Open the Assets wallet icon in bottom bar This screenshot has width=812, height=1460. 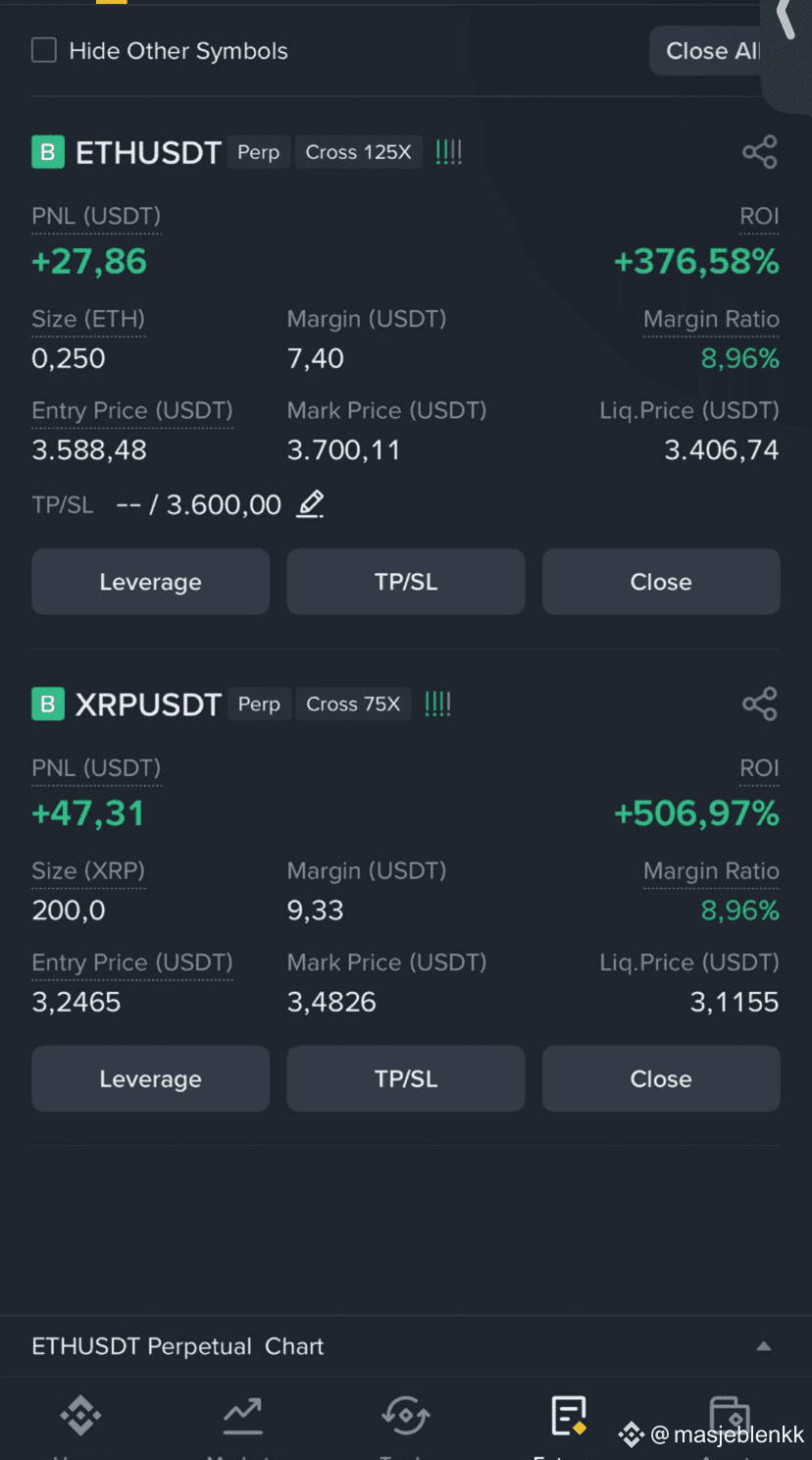(x=729, y=1415)
